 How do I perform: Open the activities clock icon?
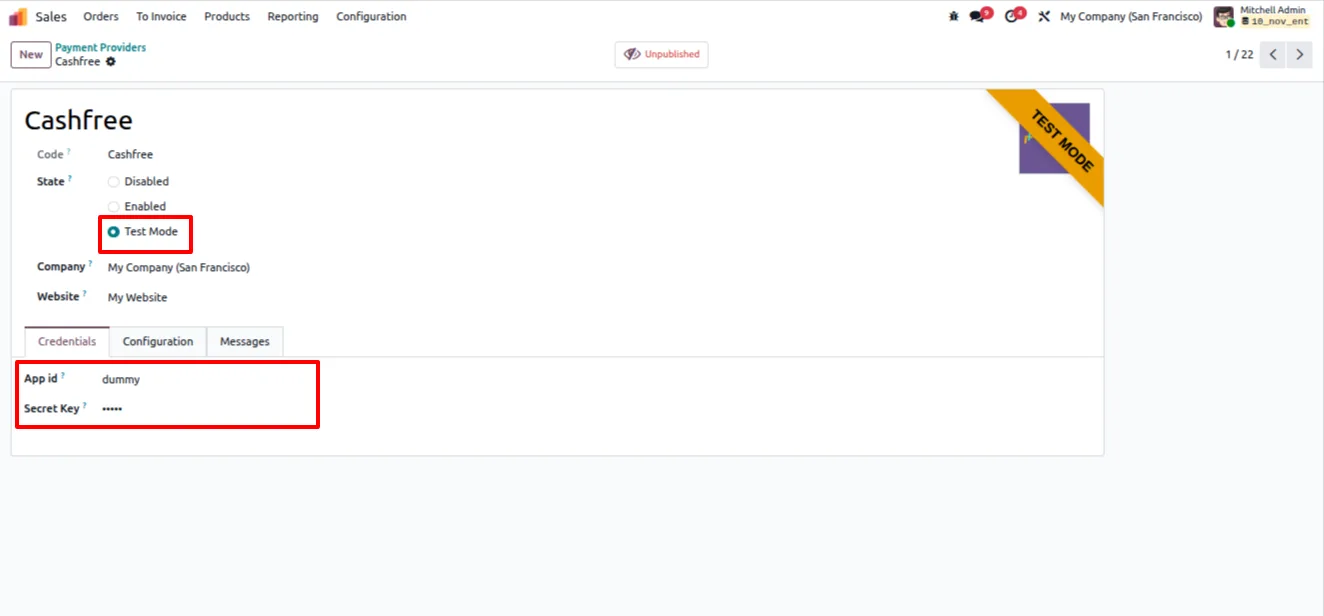coord(1013,16)
